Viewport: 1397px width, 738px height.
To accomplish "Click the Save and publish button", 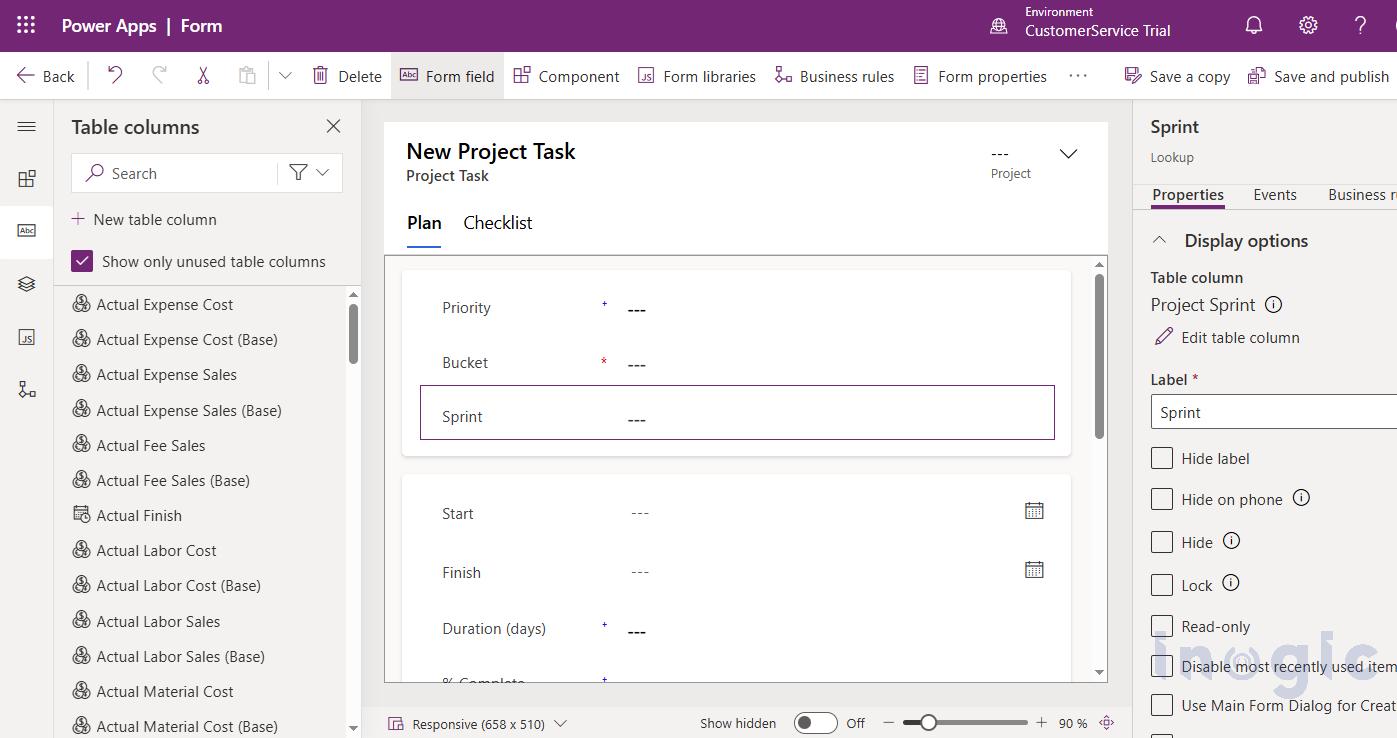I will click(1318, 75).
